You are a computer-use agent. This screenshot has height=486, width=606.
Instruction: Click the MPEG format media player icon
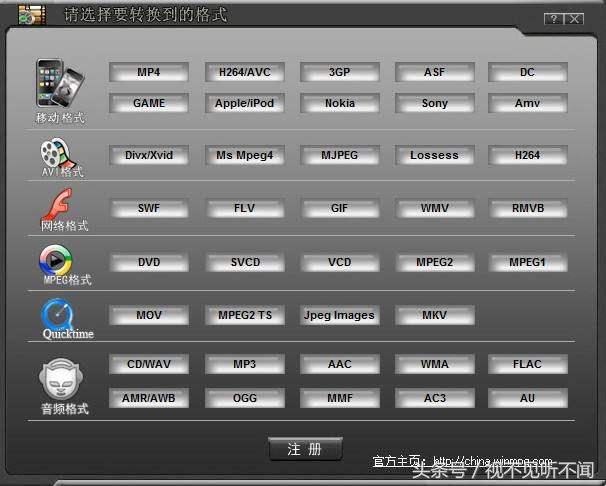click(x=58, y=260)
